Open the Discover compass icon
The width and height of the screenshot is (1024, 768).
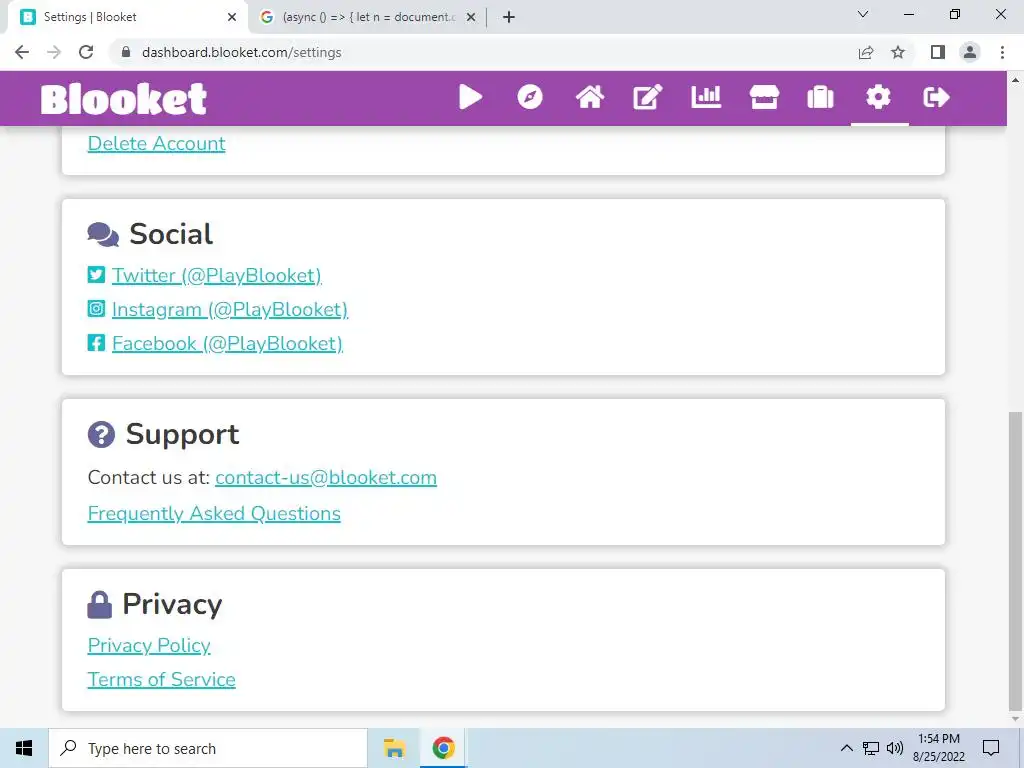point(530,97)
